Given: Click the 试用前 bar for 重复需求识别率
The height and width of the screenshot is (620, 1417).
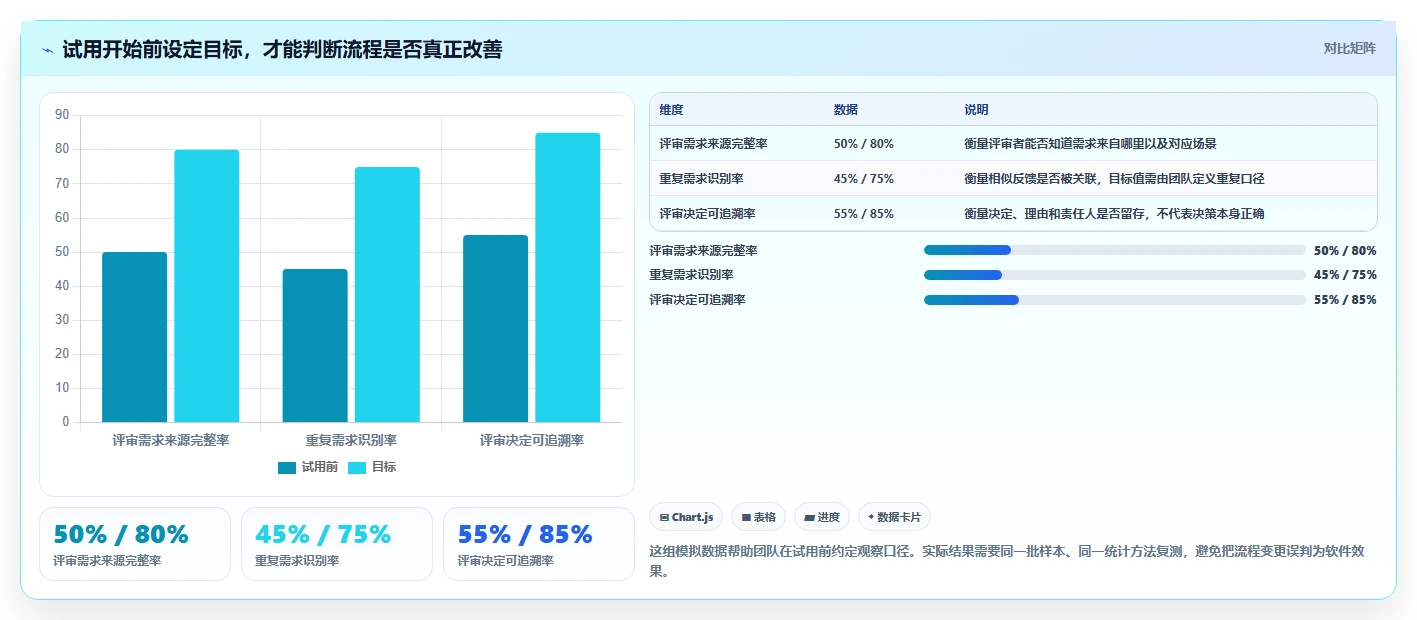Looking at the screenshot, I should pyautogui.click(x=315, y=345).
